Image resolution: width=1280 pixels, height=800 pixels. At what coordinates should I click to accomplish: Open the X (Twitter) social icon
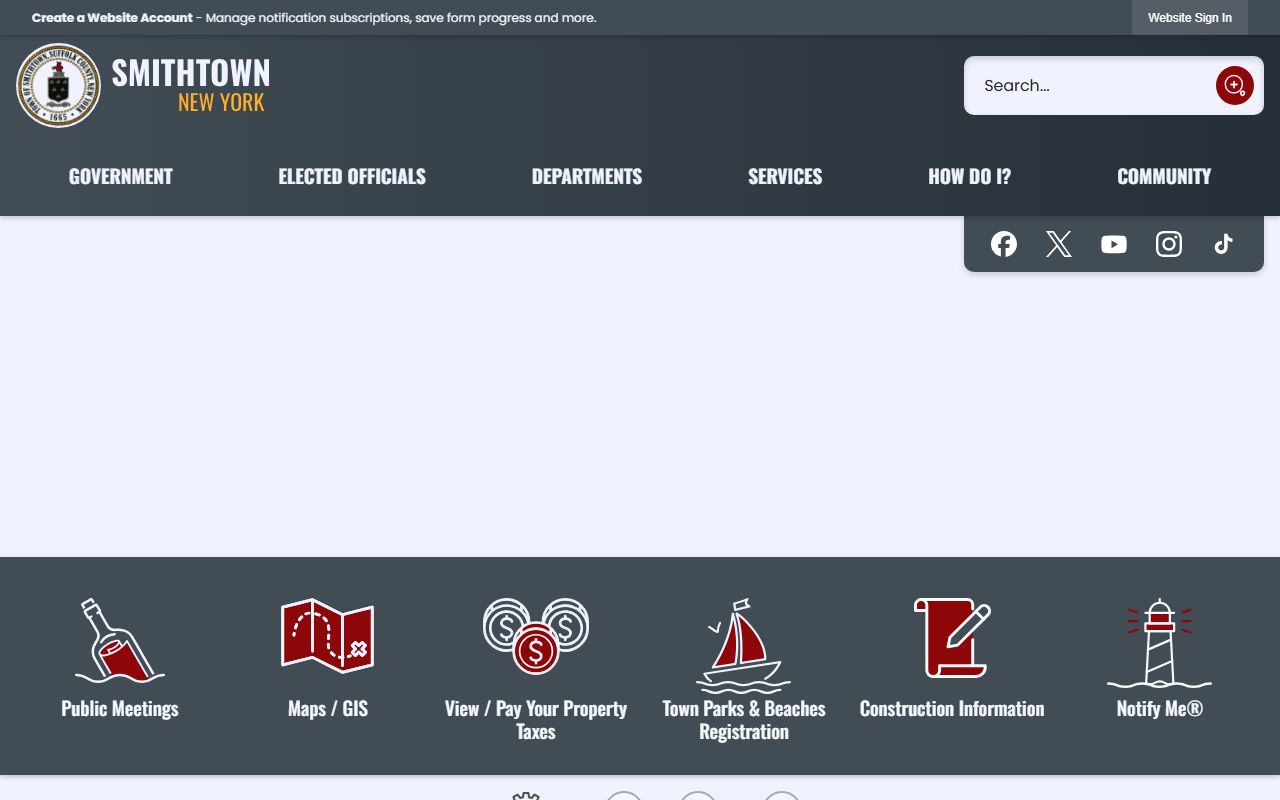[x=1059, y=244]
